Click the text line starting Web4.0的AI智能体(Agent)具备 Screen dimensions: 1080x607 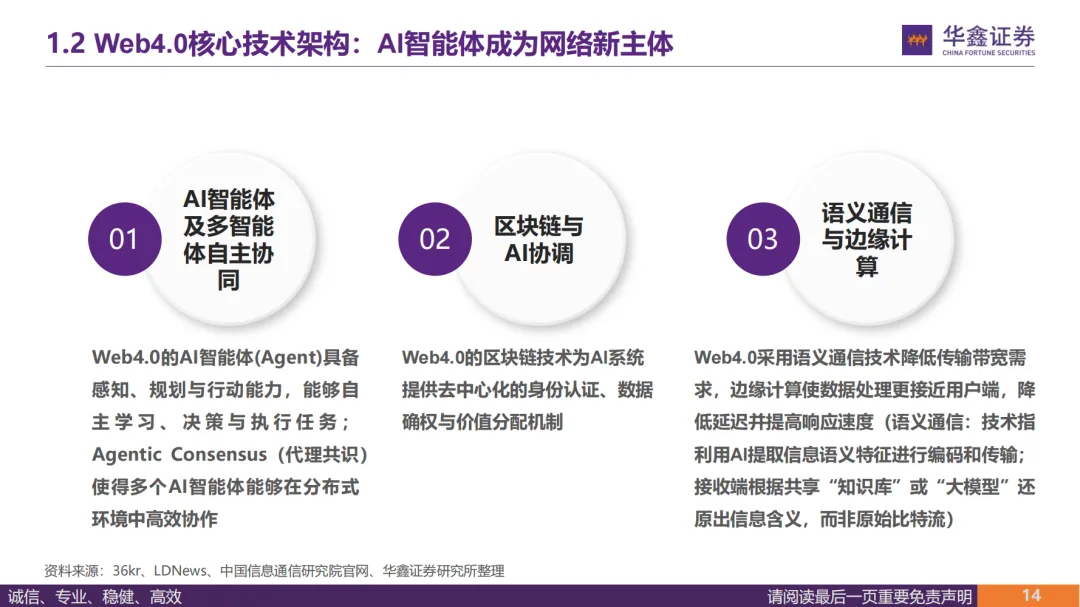226,358
